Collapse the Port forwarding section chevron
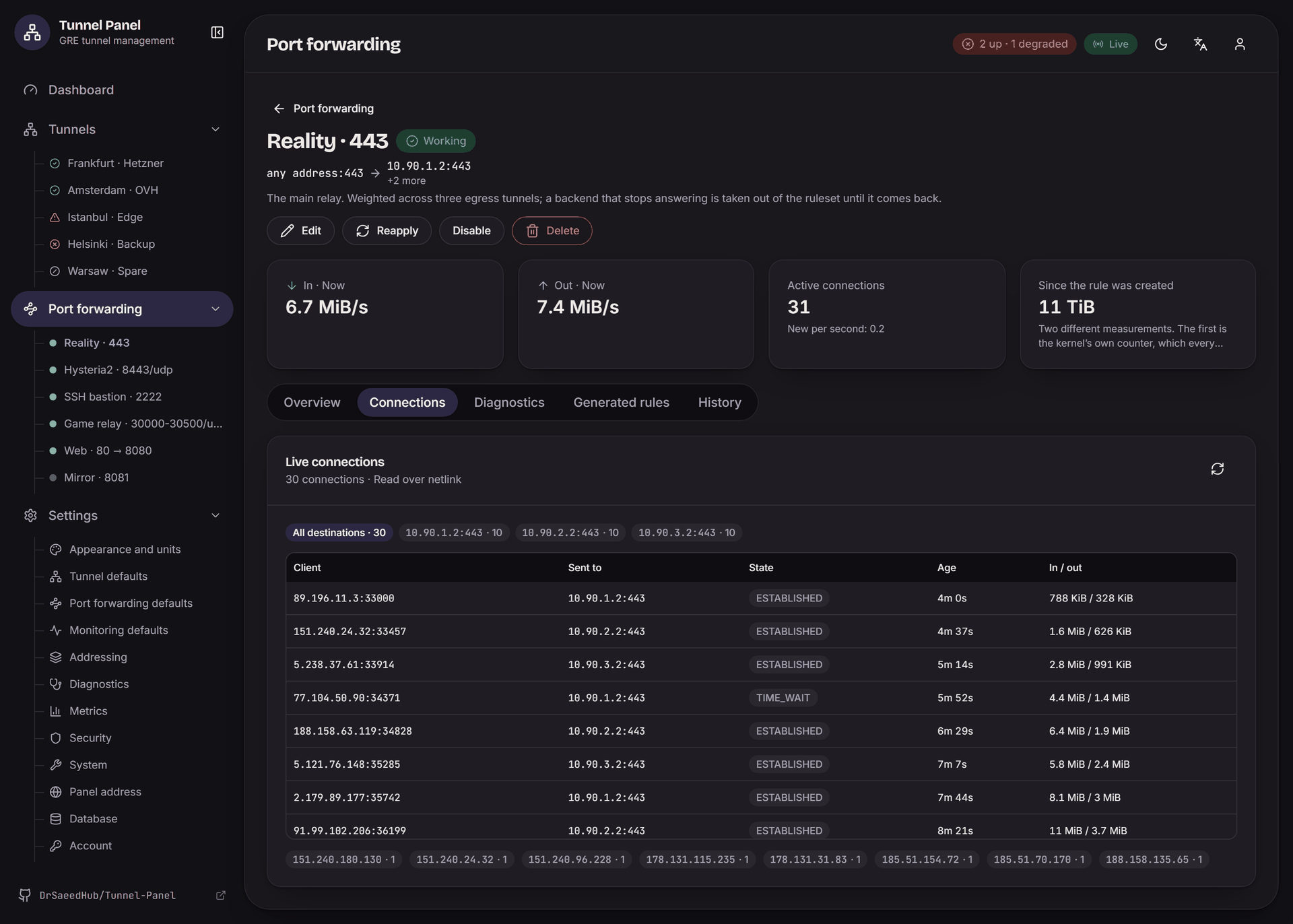 (x=215, y=309)
